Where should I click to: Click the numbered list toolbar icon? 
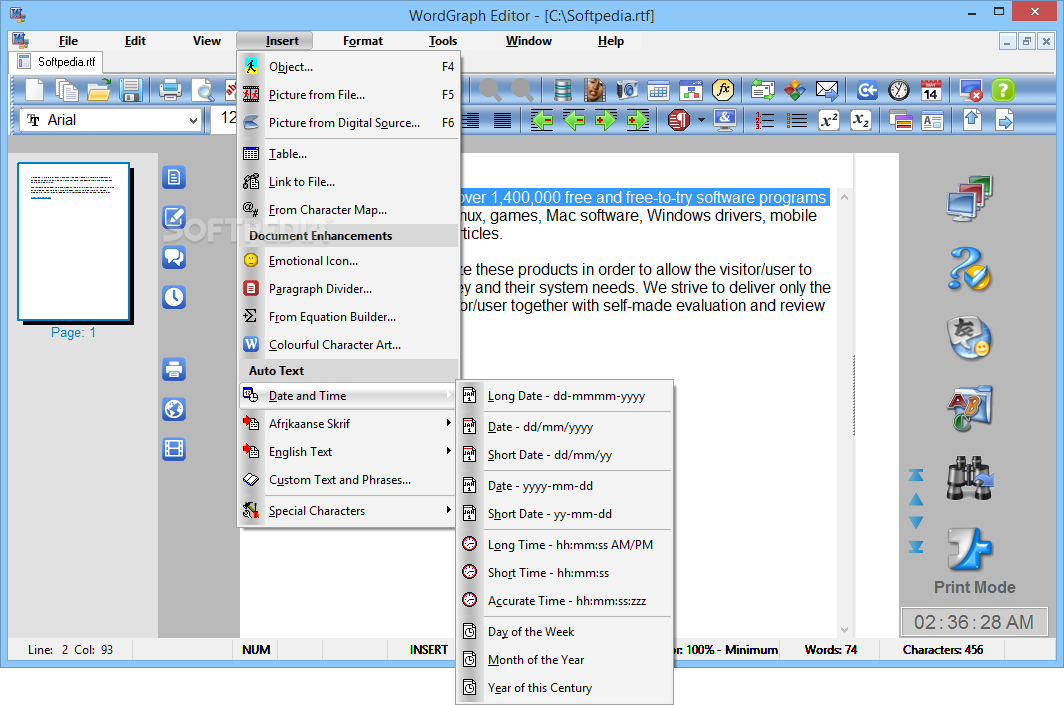click(x=764, y=121)
